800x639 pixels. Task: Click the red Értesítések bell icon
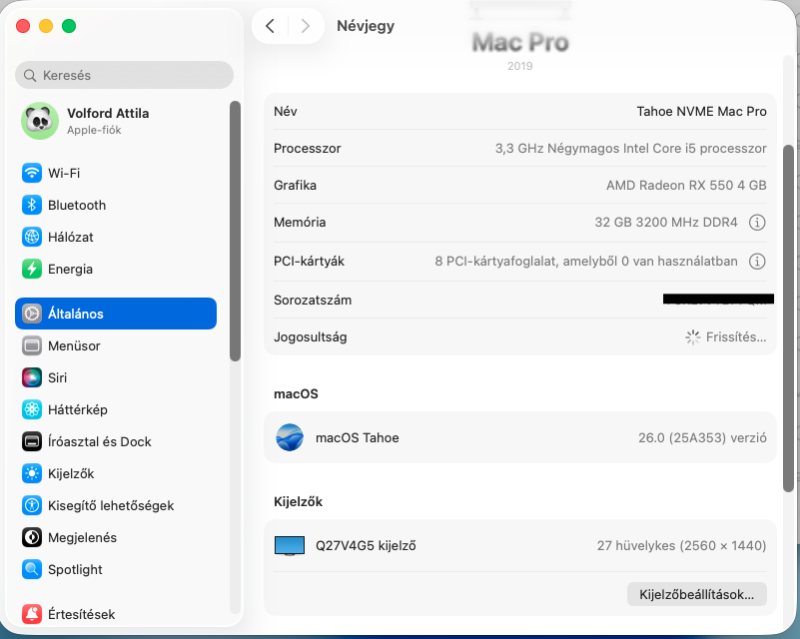[32, 614]
